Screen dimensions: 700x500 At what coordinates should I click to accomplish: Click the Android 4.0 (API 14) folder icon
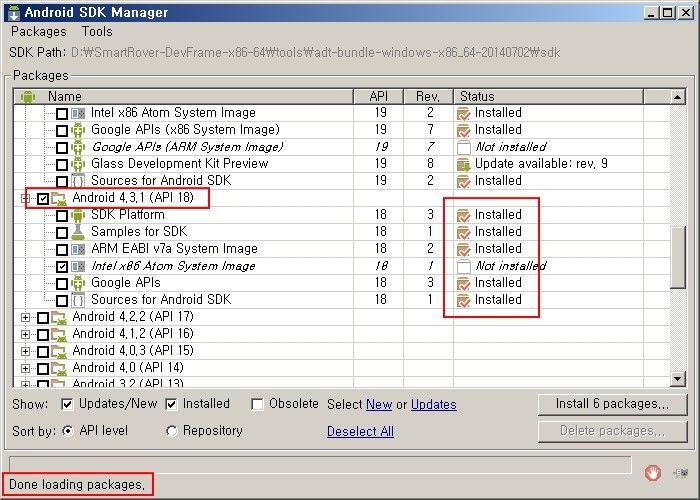(59, 369)
